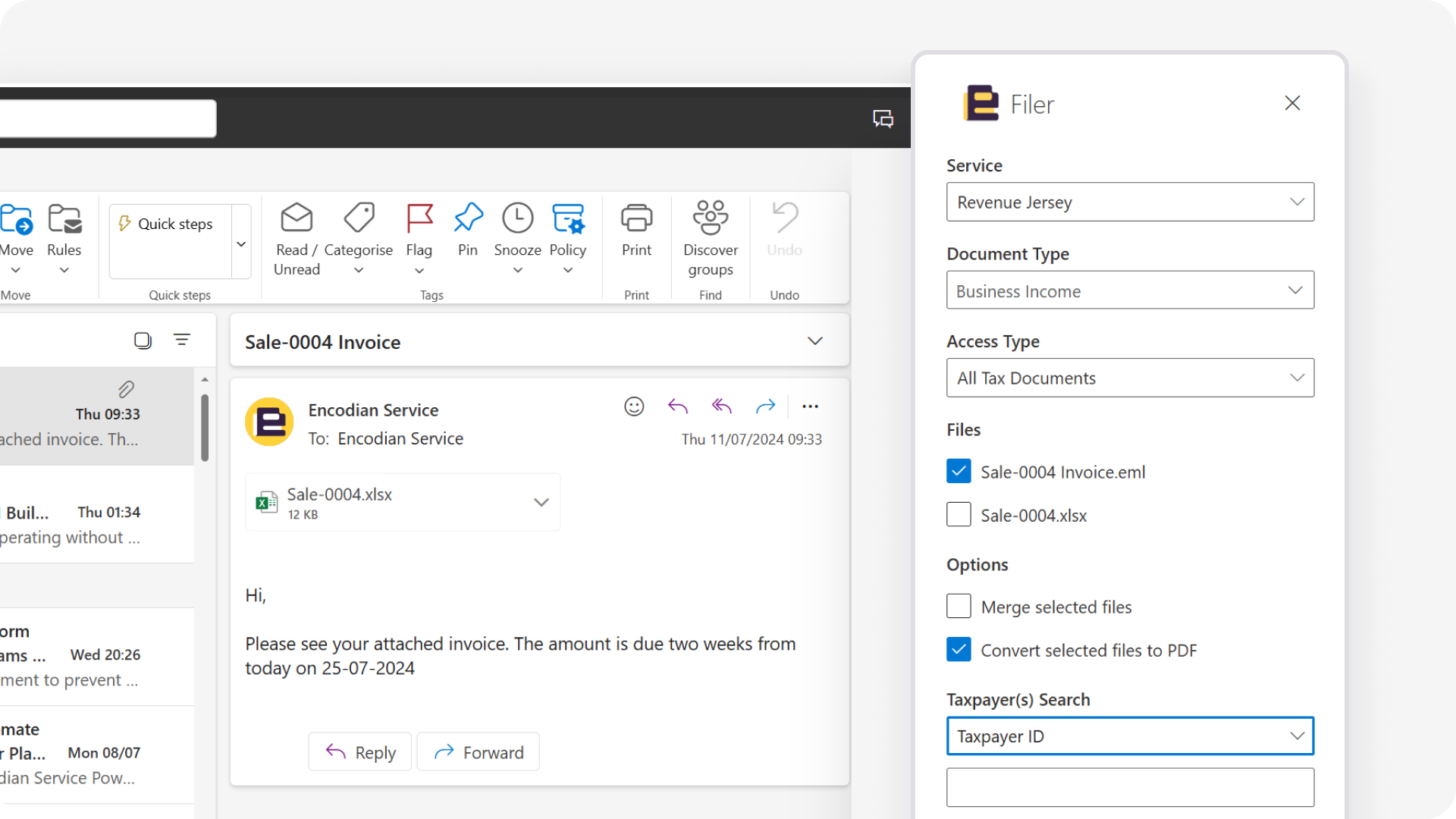The width and height of the screenshot is (1456, 819).
Task: Click the taxpayer search text field
Action: (x=1129, y=788)
